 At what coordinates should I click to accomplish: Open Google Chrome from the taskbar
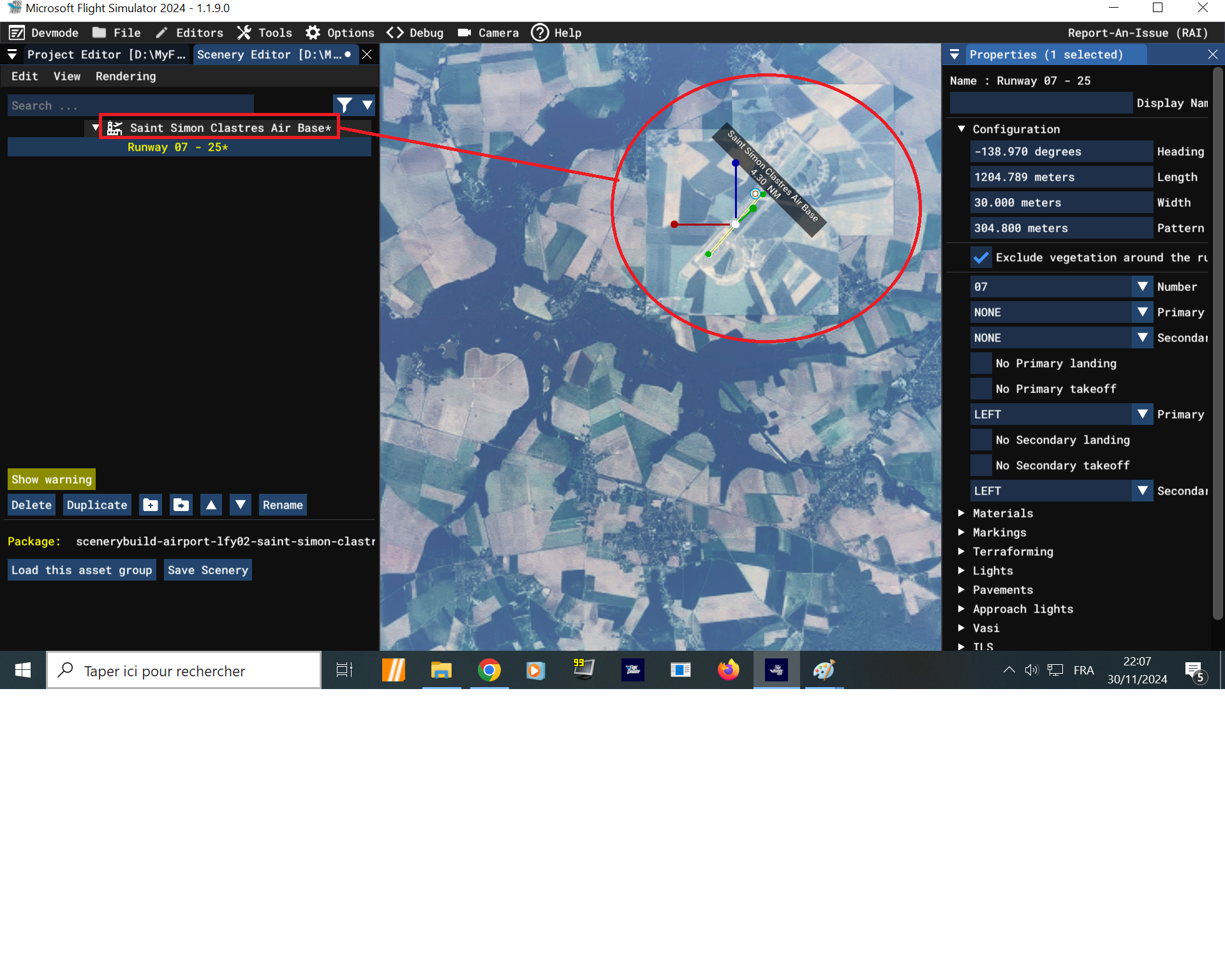pyautogui.click(x=489, y=670)
